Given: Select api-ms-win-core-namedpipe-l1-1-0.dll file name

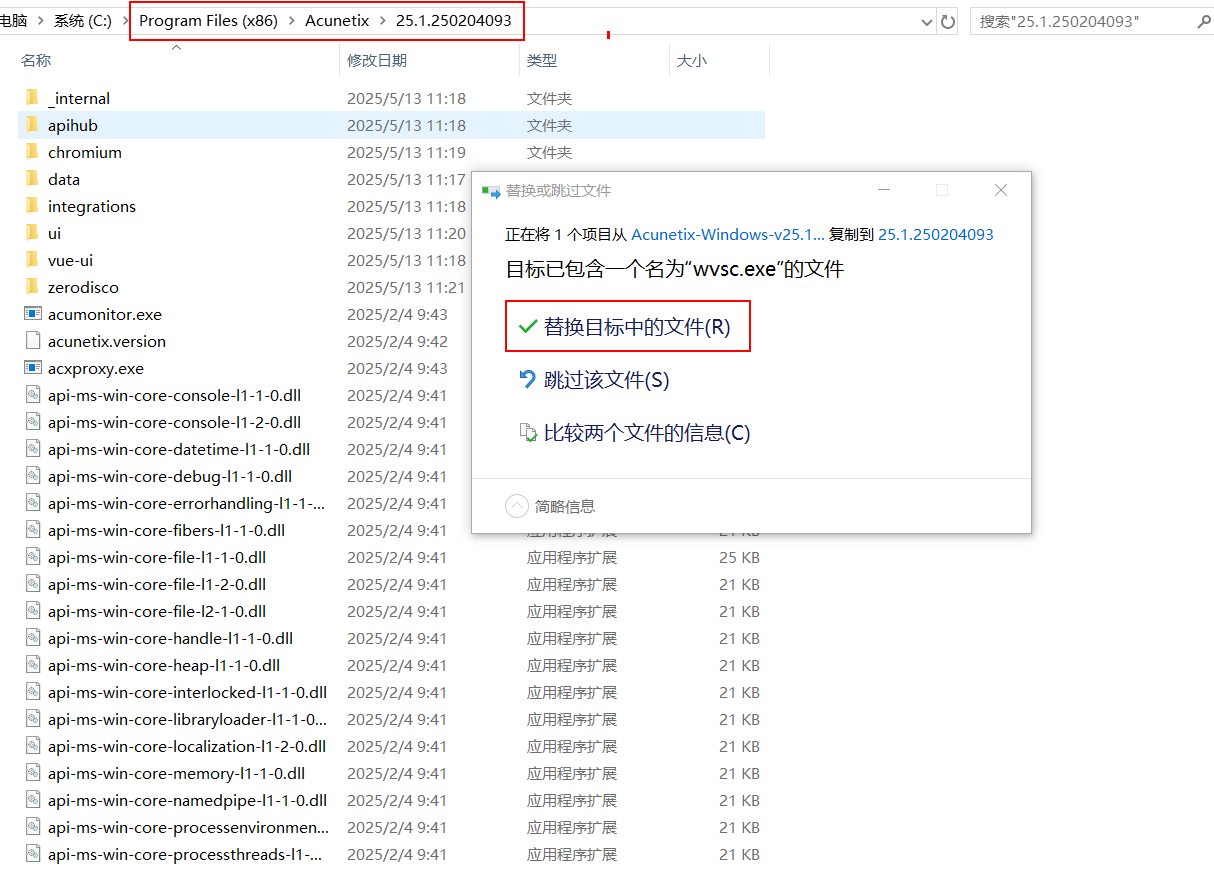Looking at the screenshot, I should (187, 800).
